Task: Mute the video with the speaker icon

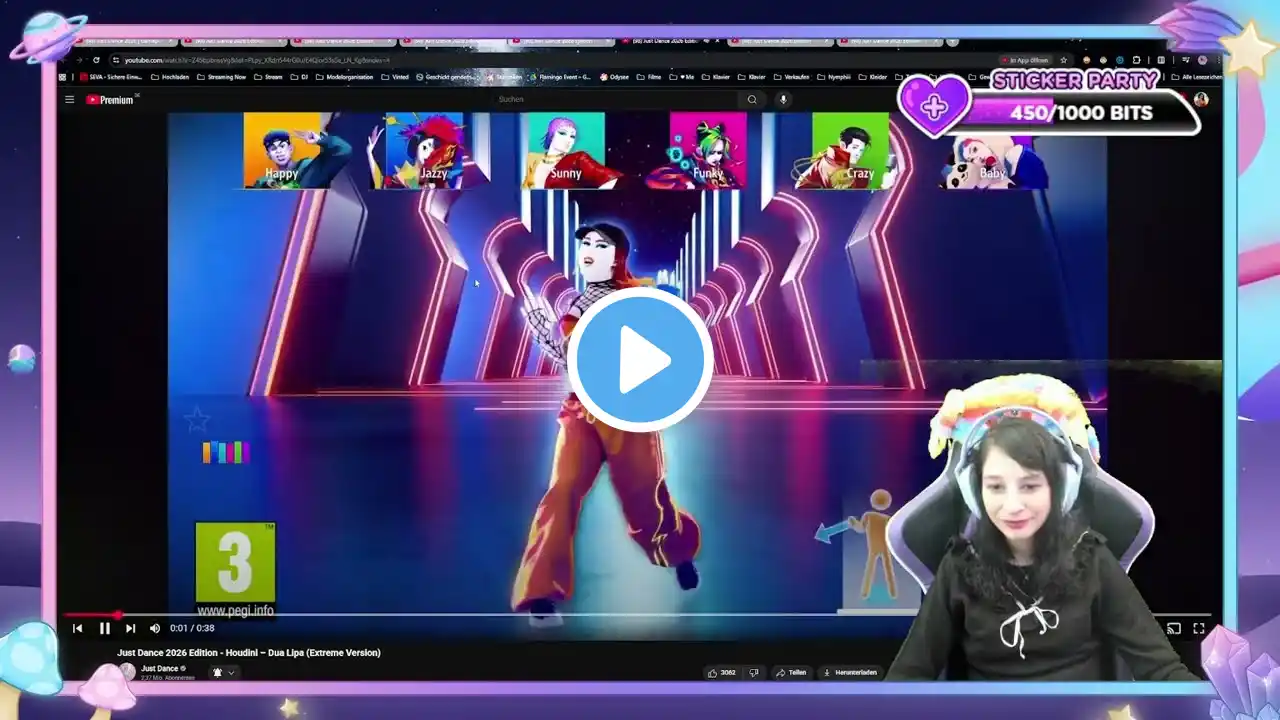Action: click(154, 628)
